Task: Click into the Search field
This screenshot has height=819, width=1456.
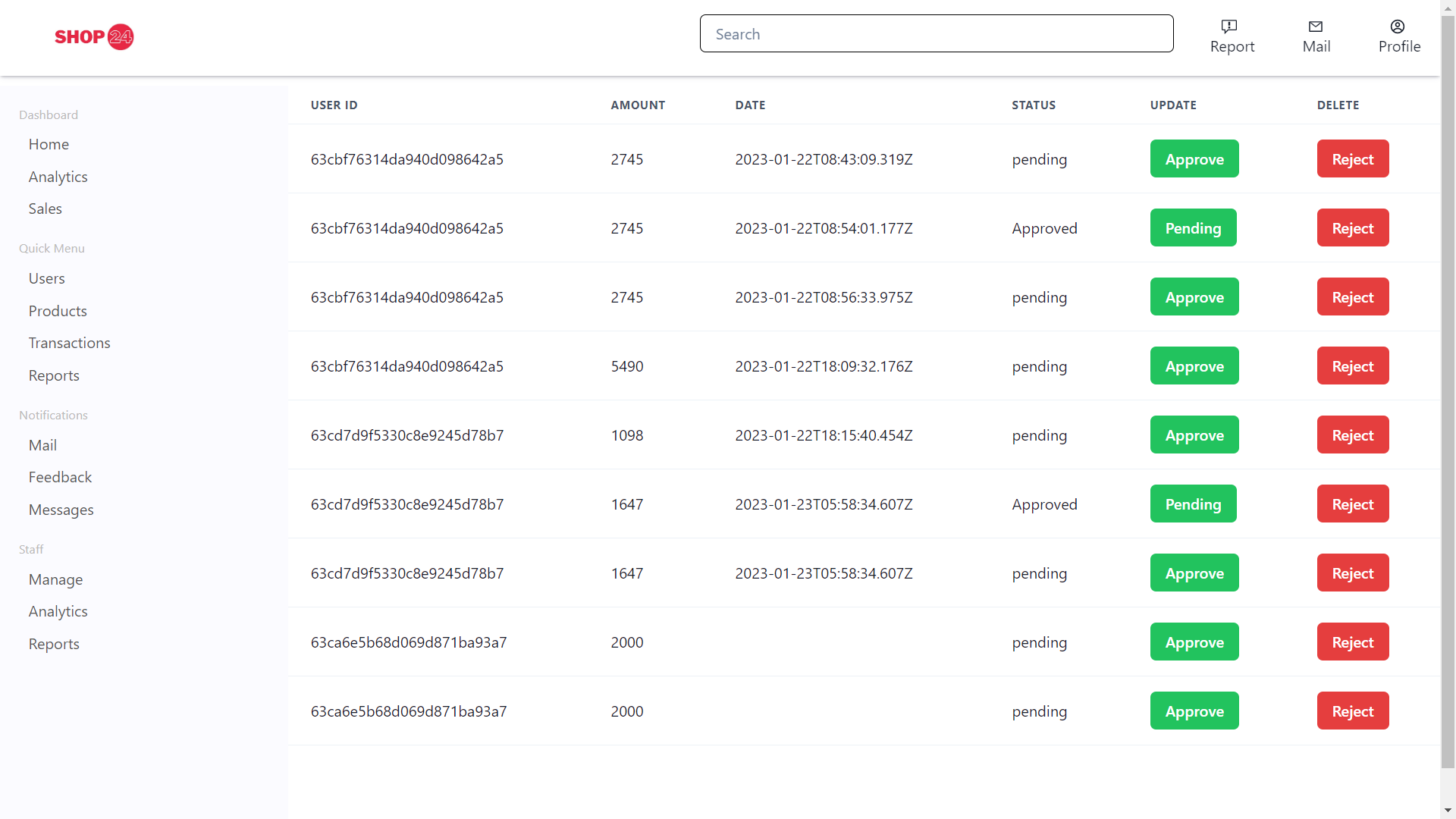Action: tap(936, 34)
